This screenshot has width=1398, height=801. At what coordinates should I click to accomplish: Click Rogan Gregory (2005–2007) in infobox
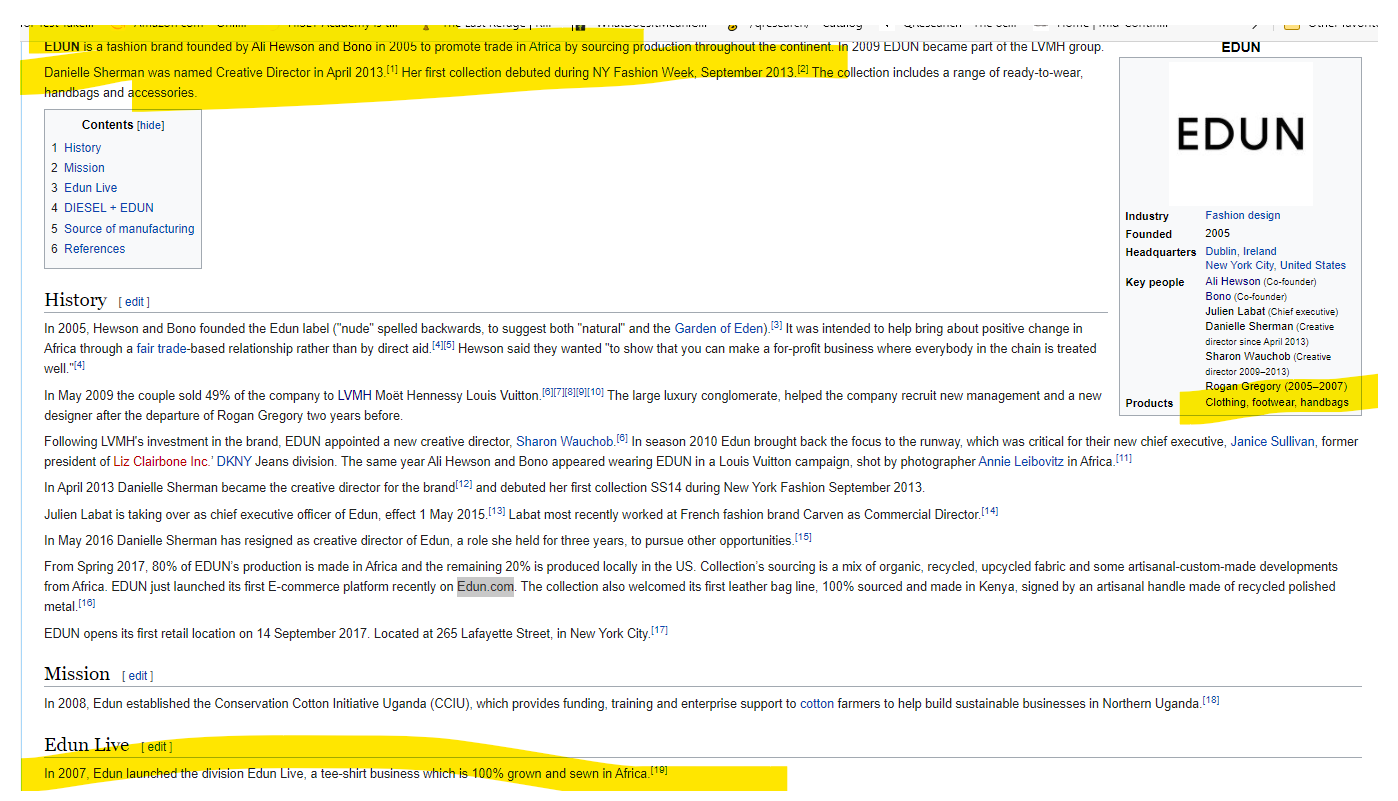click(x=1276, y=386)
